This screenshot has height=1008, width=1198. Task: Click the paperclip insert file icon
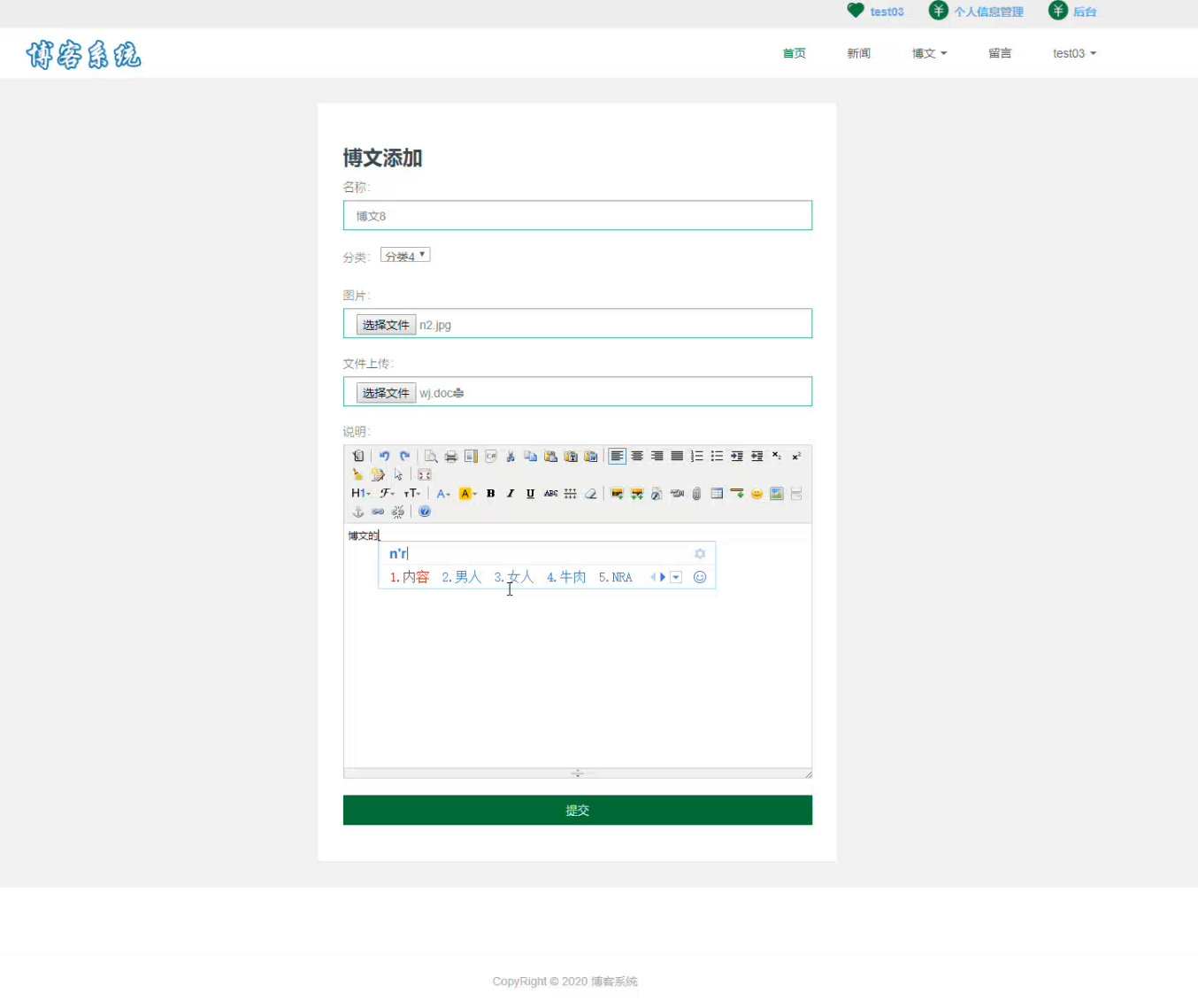(697, 493)
